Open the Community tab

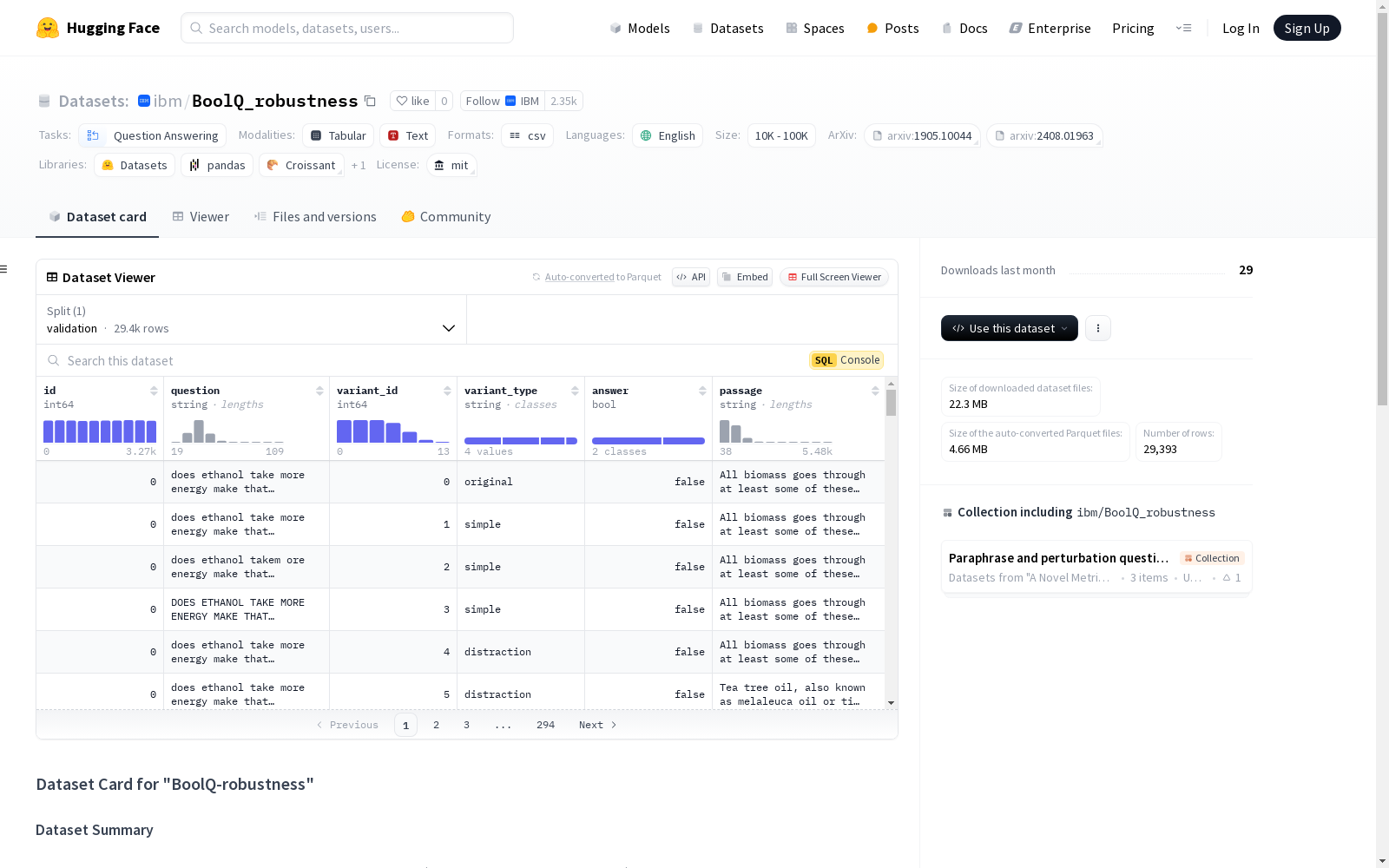pyautogui.click(x=446, y=217)
